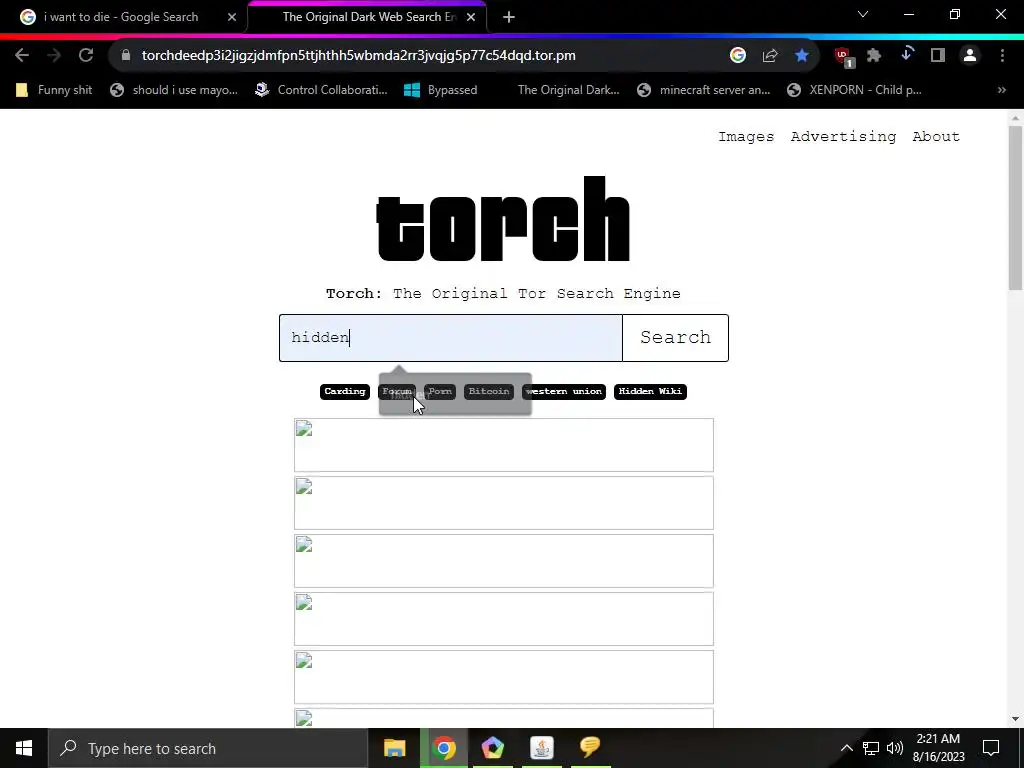Screen dimensions: 1024x768
Task: Click the Search button
Action: (x=675, y=338)
